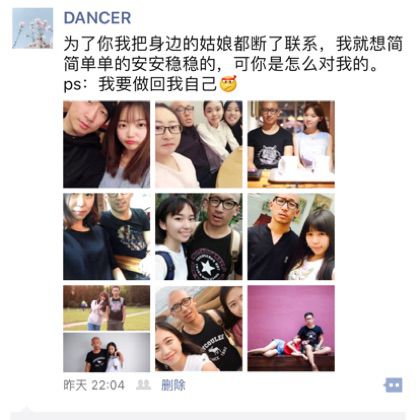420x420 pixels.
Task: View photo of pair seated at table
Action: [x=291, y=144]
